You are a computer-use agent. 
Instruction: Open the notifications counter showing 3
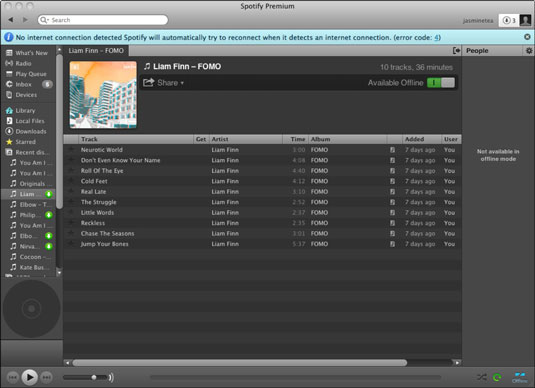click(x=509, y=20)
